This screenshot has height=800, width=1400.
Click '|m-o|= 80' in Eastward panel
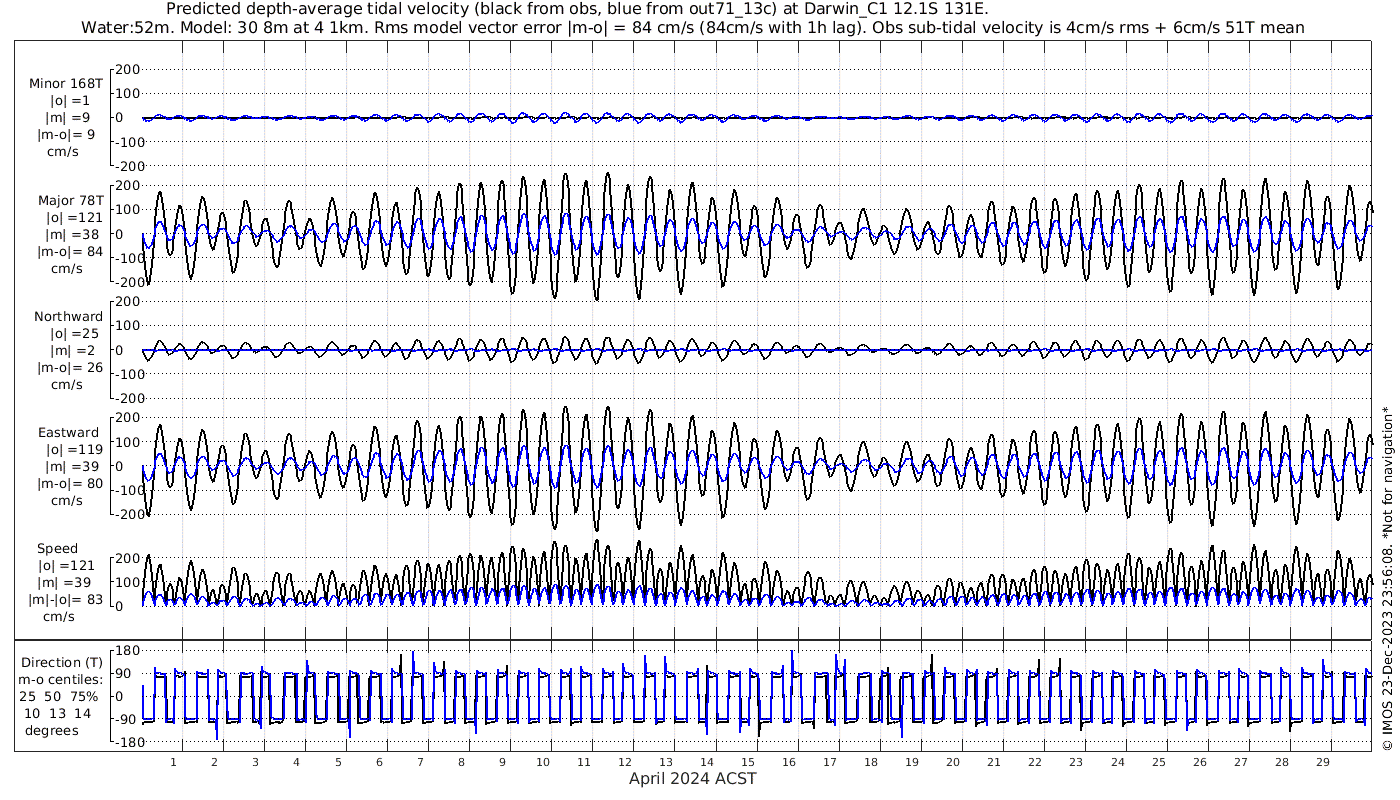click(x=70, y=484)
